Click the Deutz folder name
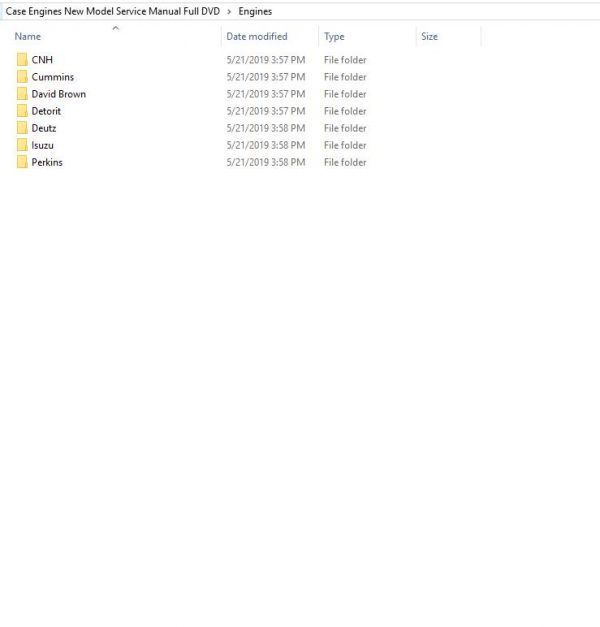600x627 pixels. pyautogui.click(x=44, y=128)
